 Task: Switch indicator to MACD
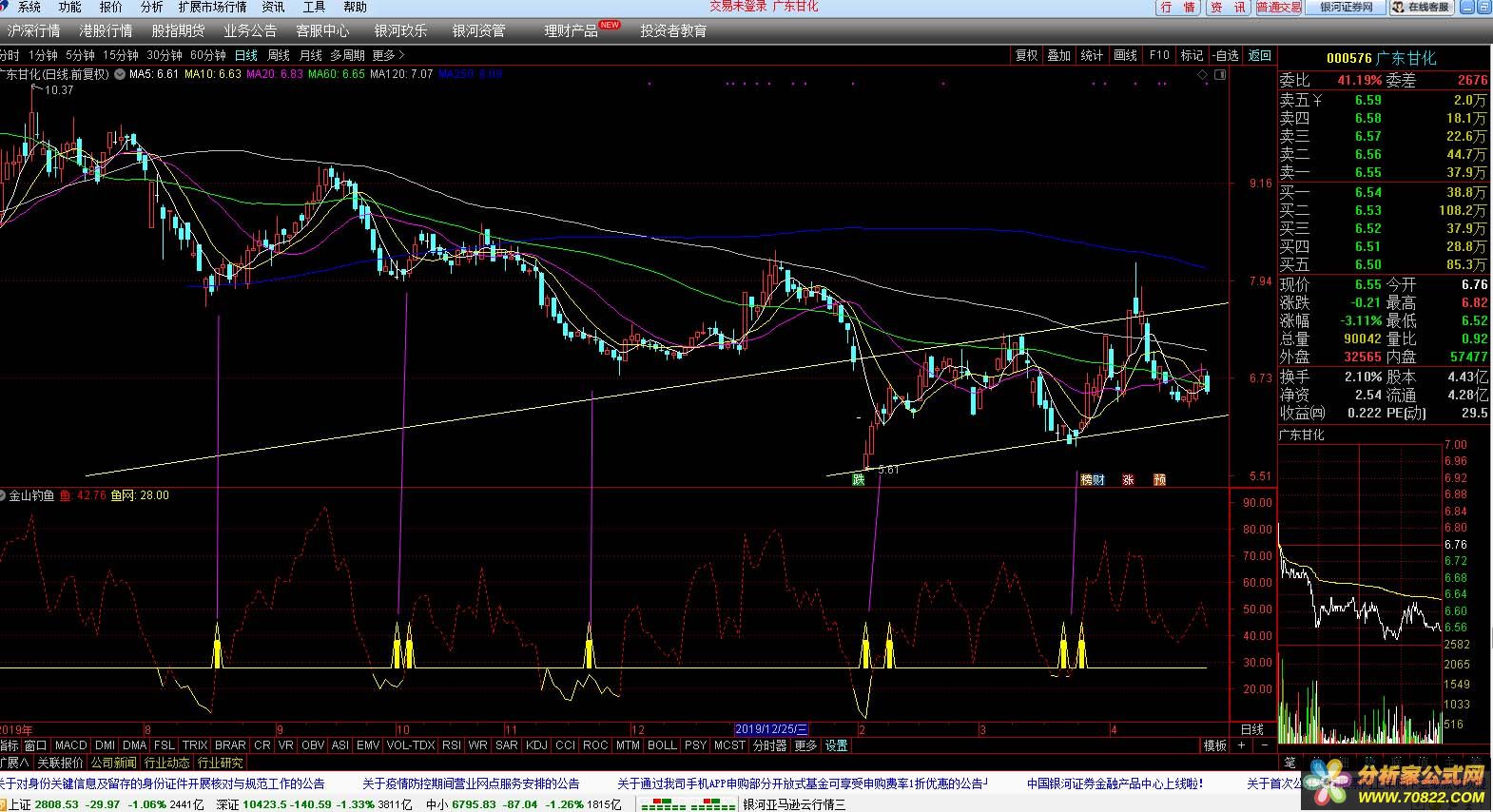[71, 745]
